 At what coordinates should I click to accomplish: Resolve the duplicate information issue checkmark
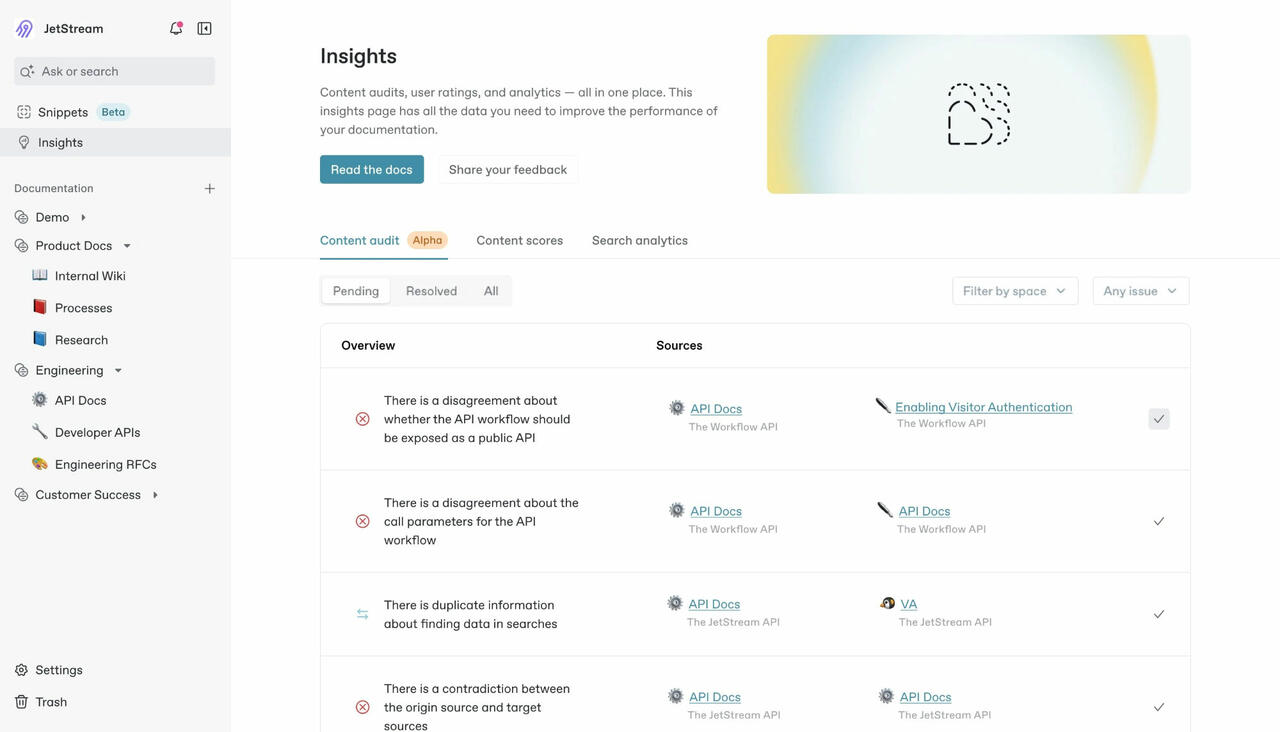pos(1159,614)
